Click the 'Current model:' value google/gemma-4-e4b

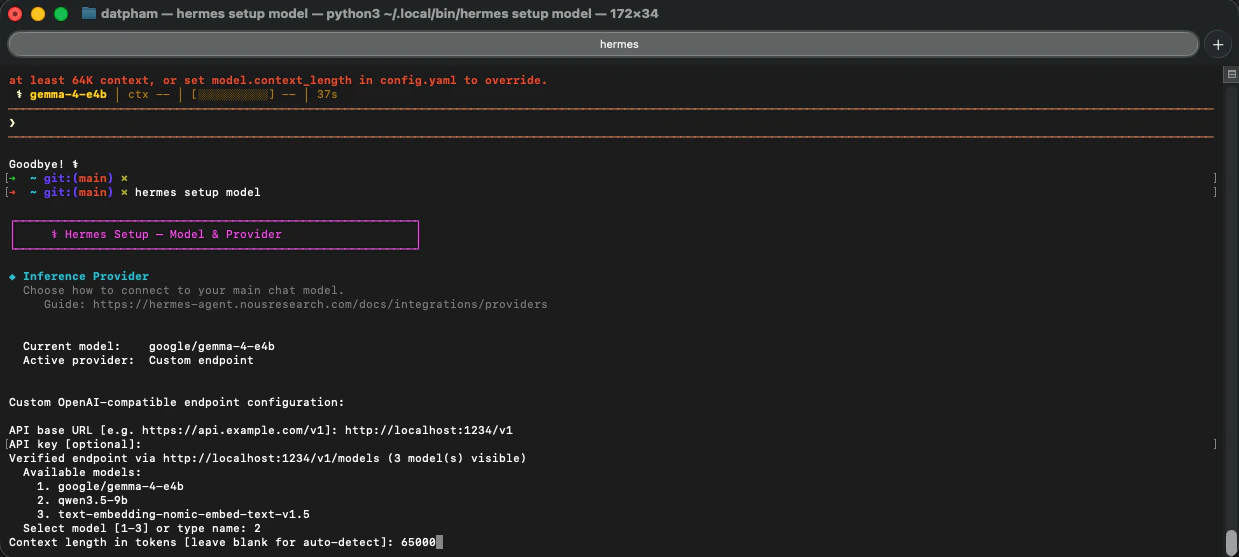click(x=212, y=346)
